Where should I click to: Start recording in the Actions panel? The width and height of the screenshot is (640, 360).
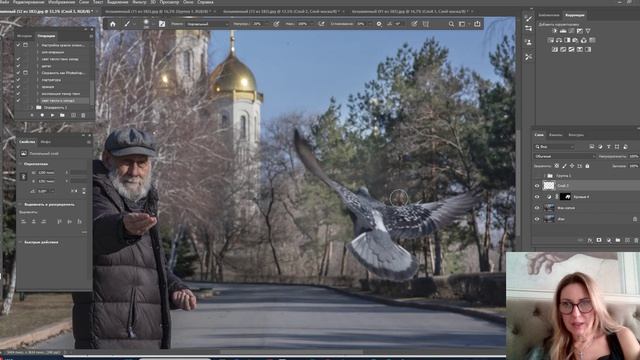click(42, 116)
